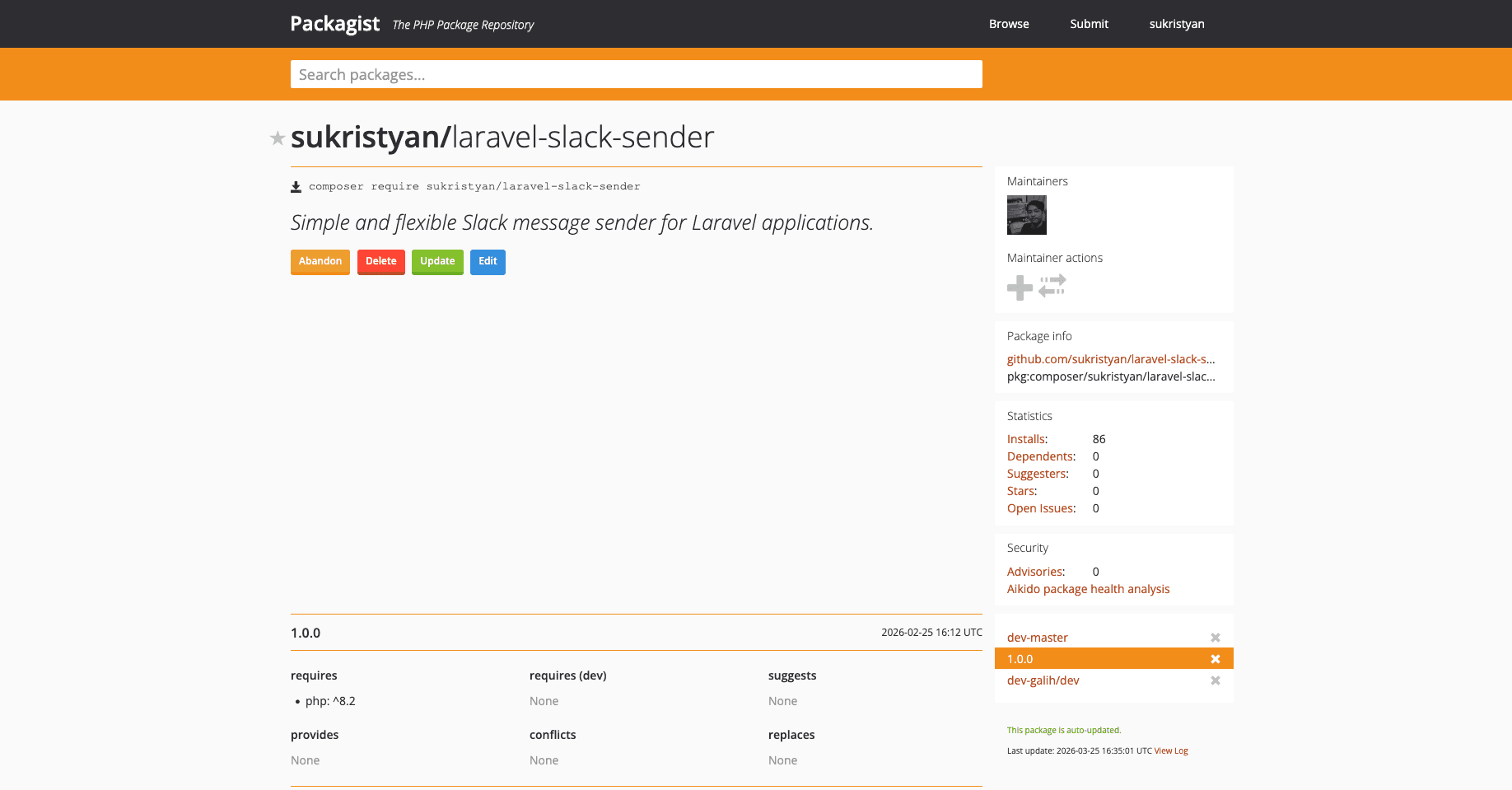
Task: Click the red Delete button
Action: point(381,262)
